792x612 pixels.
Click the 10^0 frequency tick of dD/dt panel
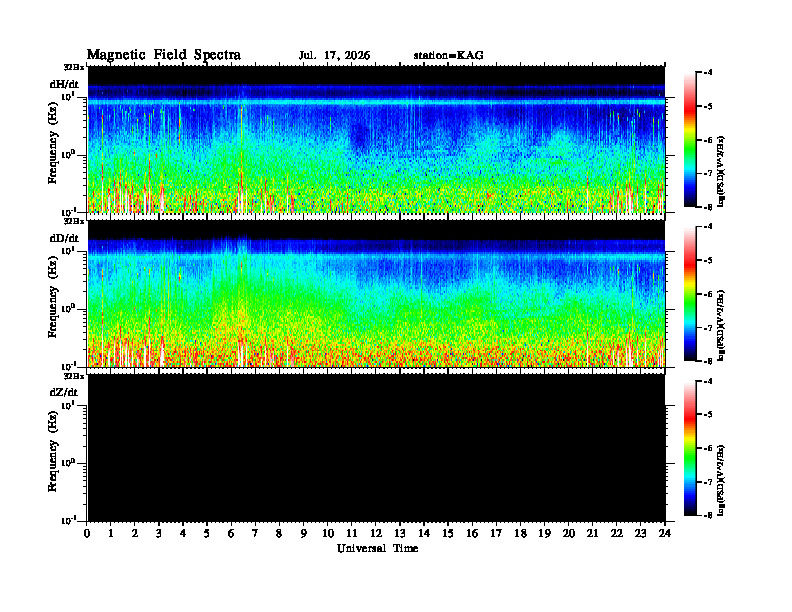68,309
